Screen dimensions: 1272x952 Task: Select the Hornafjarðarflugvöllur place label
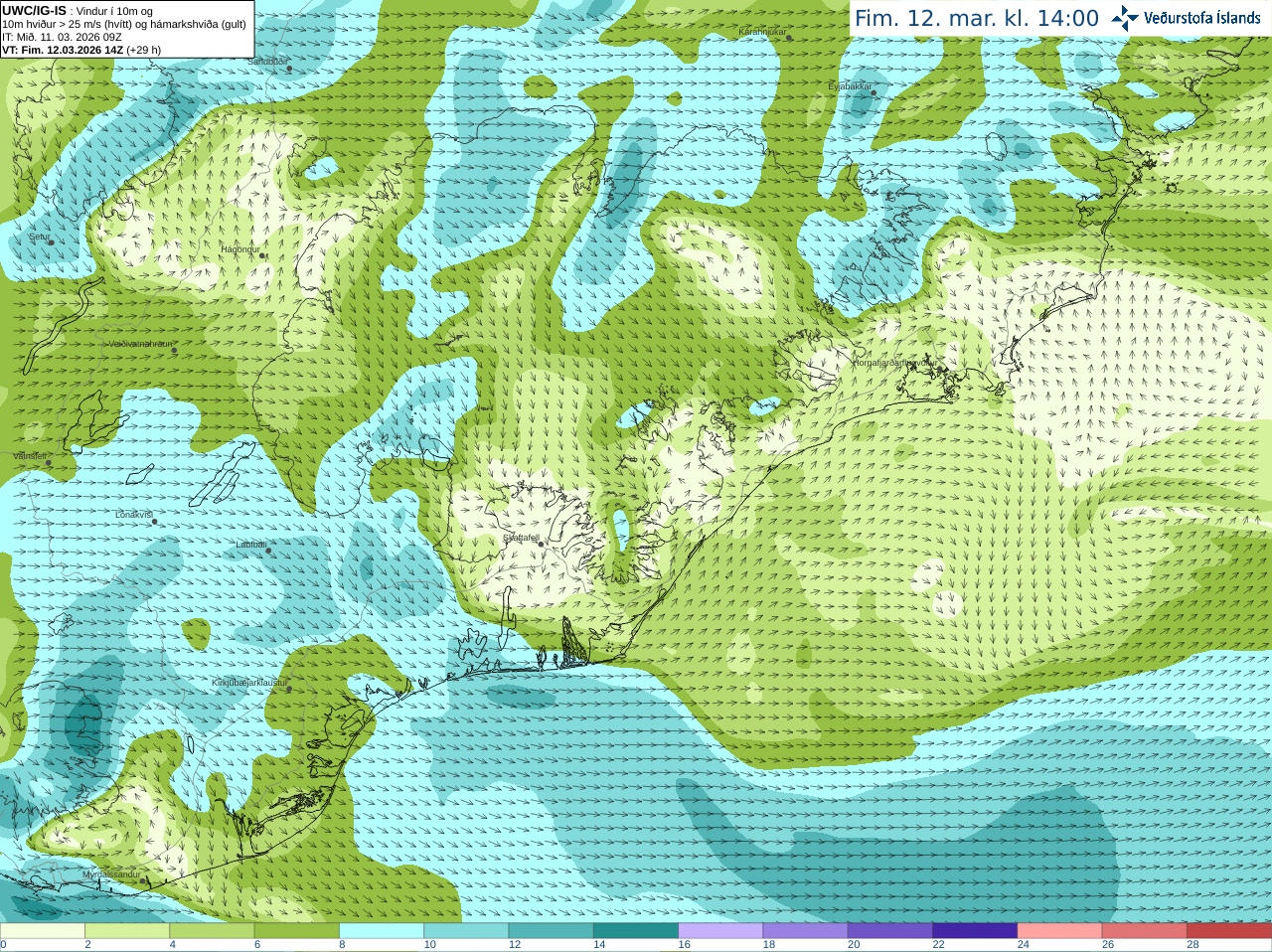tap(893, 363)
